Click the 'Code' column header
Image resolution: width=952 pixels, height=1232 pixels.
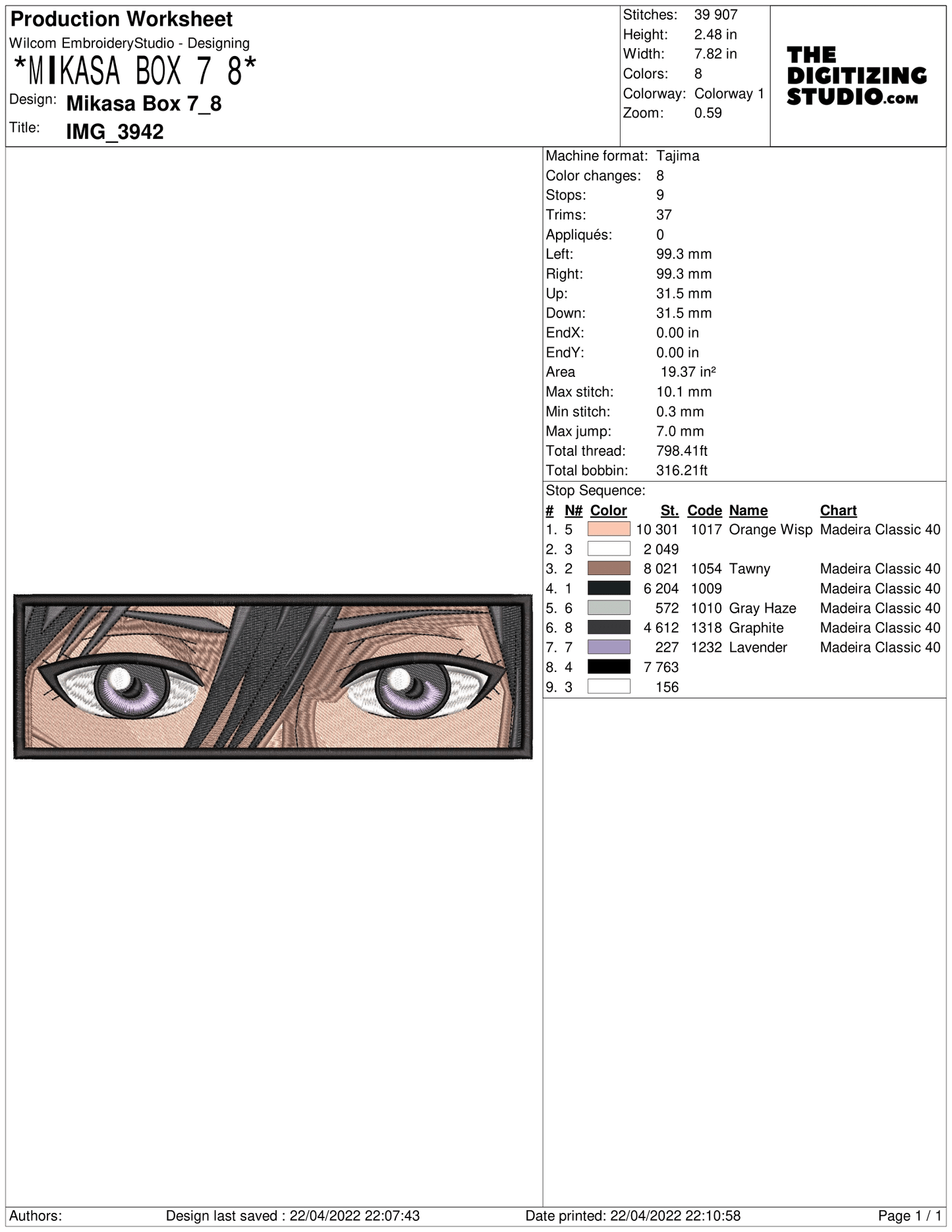click(704, 511)
